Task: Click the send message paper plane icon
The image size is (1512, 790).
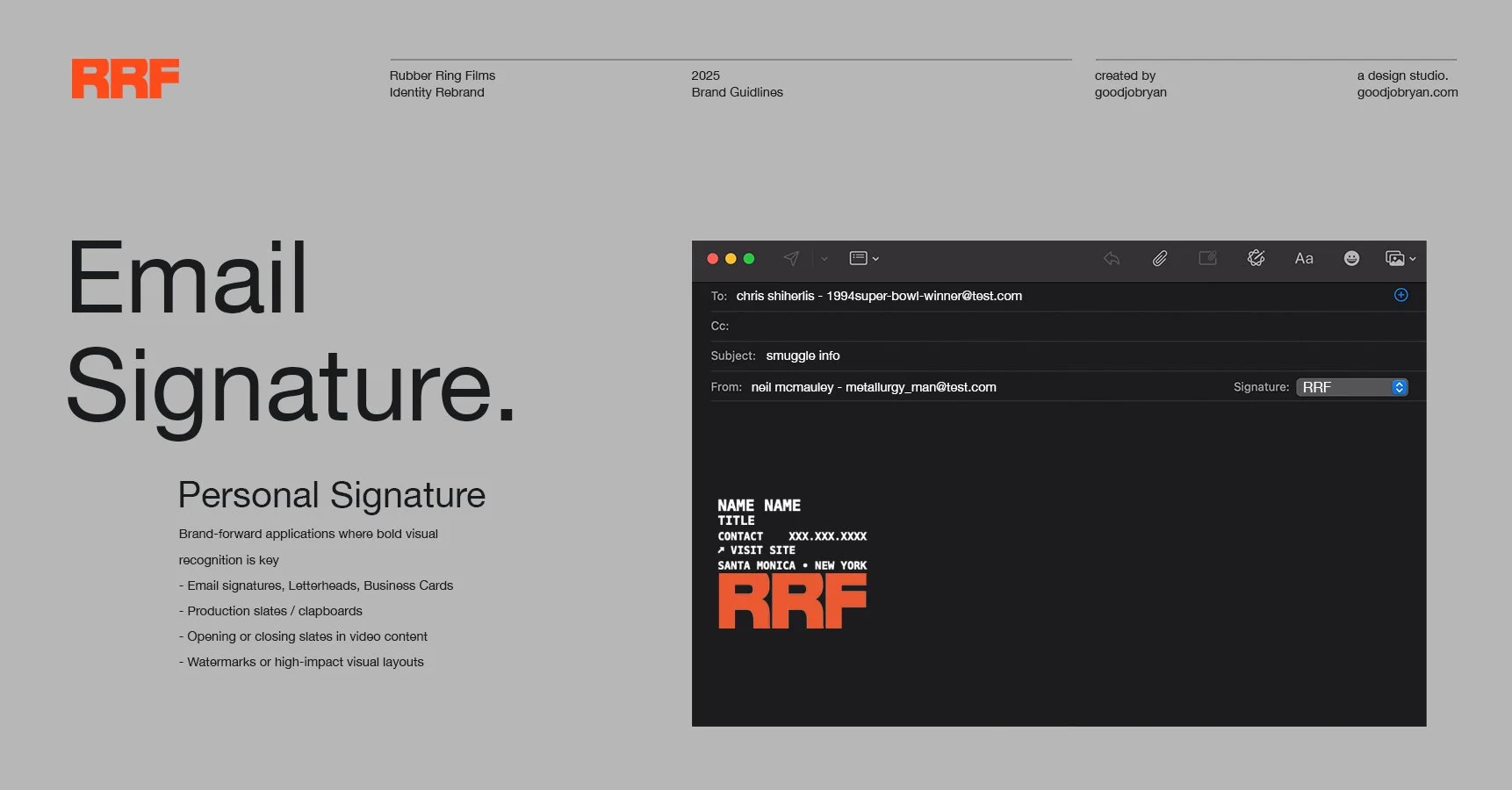Action: click(791, 258)
